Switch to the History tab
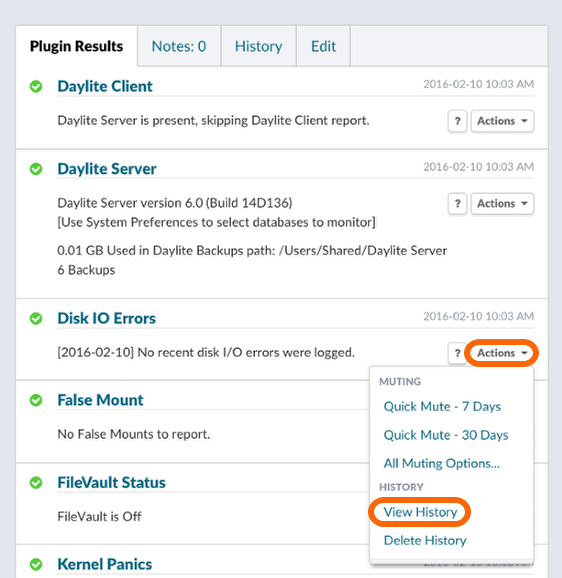 click(x=259, y=46)
